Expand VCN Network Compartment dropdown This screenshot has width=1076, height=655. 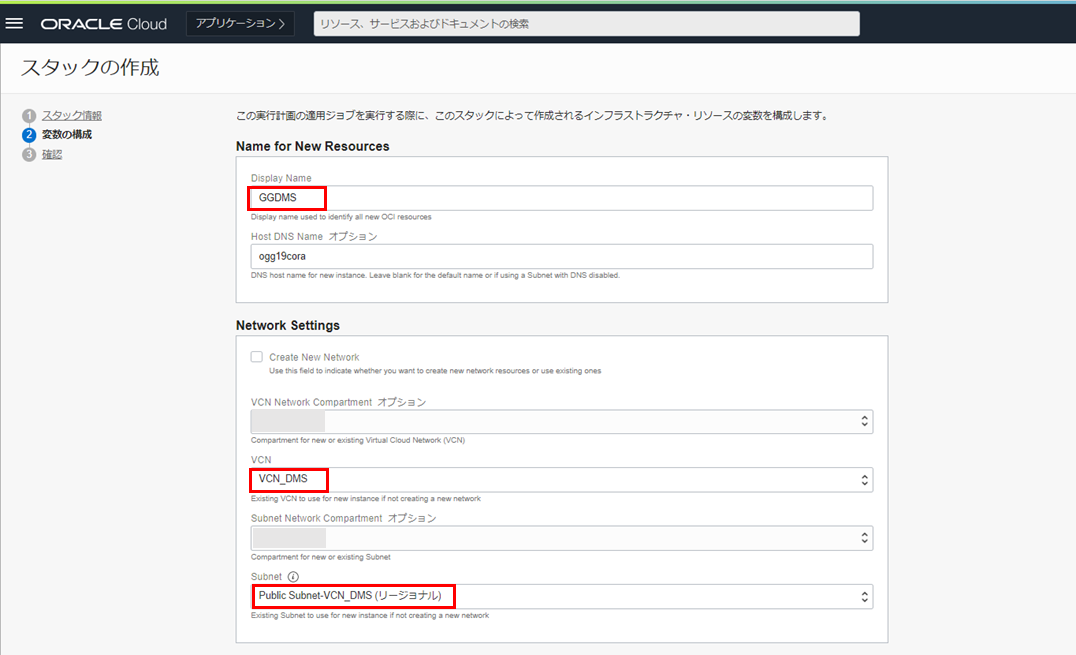click(x=561, y=421)
